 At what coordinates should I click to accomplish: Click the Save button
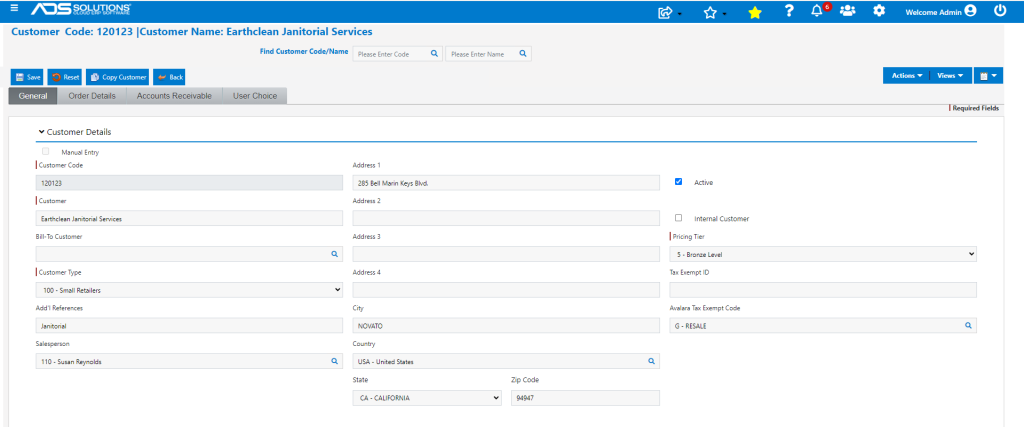point(27,77)
